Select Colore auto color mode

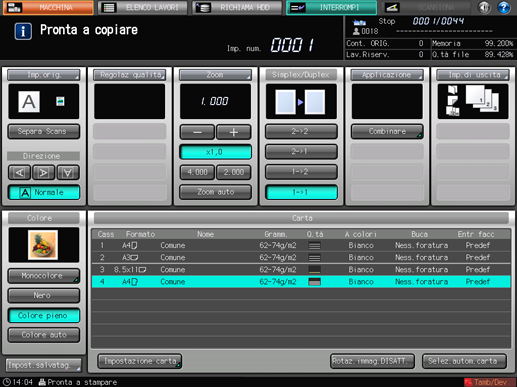pyautogui.click(x=44, y=335)
